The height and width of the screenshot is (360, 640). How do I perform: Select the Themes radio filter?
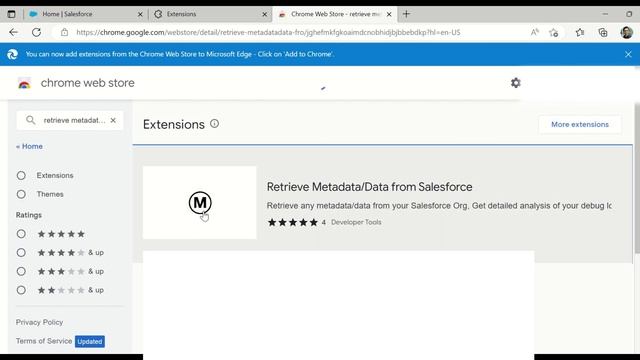(x=21, y=194)
